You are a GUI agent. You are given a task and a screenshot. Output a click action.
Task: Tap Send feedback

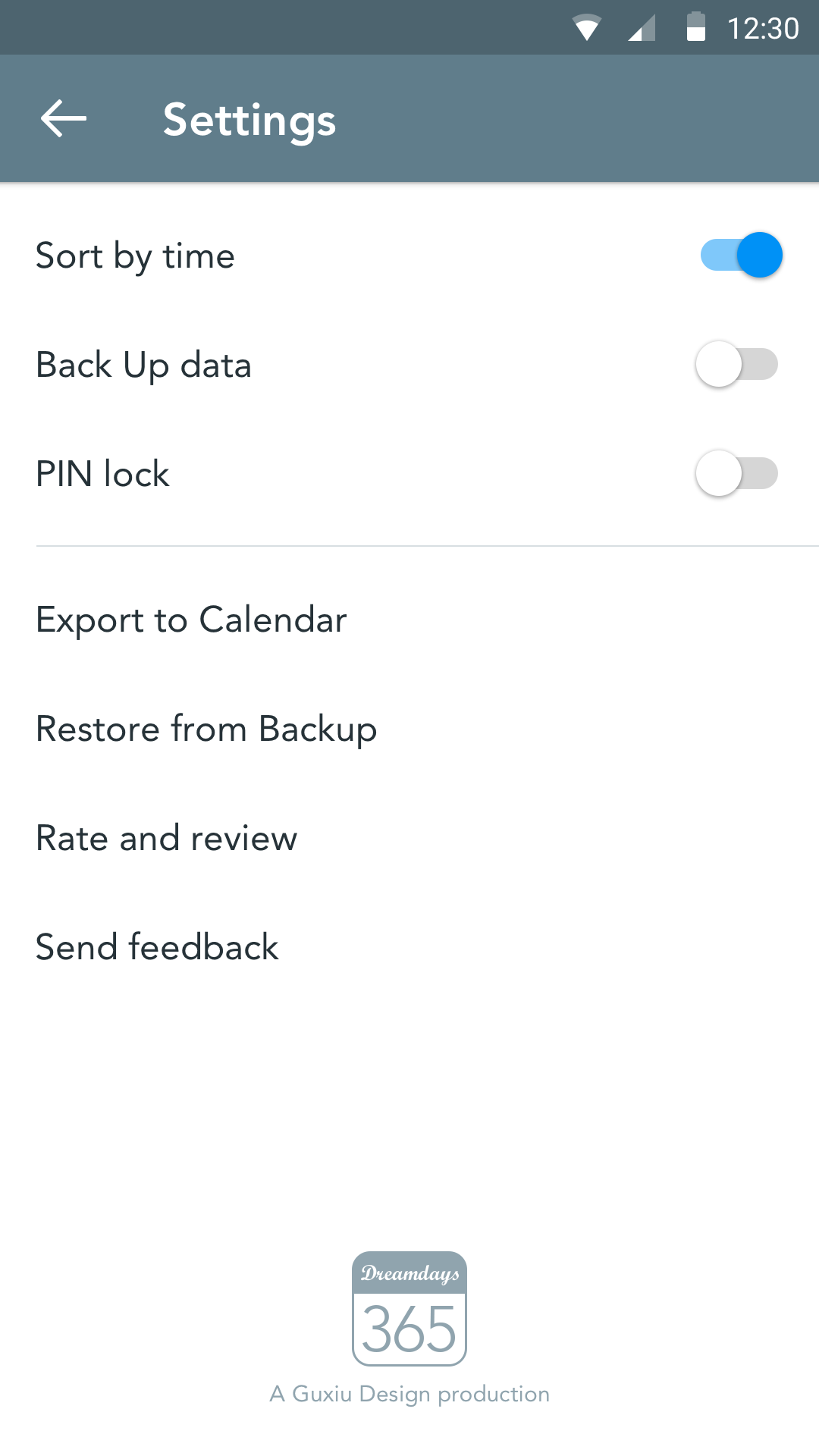pyautogui.click(x=157, y=947)
